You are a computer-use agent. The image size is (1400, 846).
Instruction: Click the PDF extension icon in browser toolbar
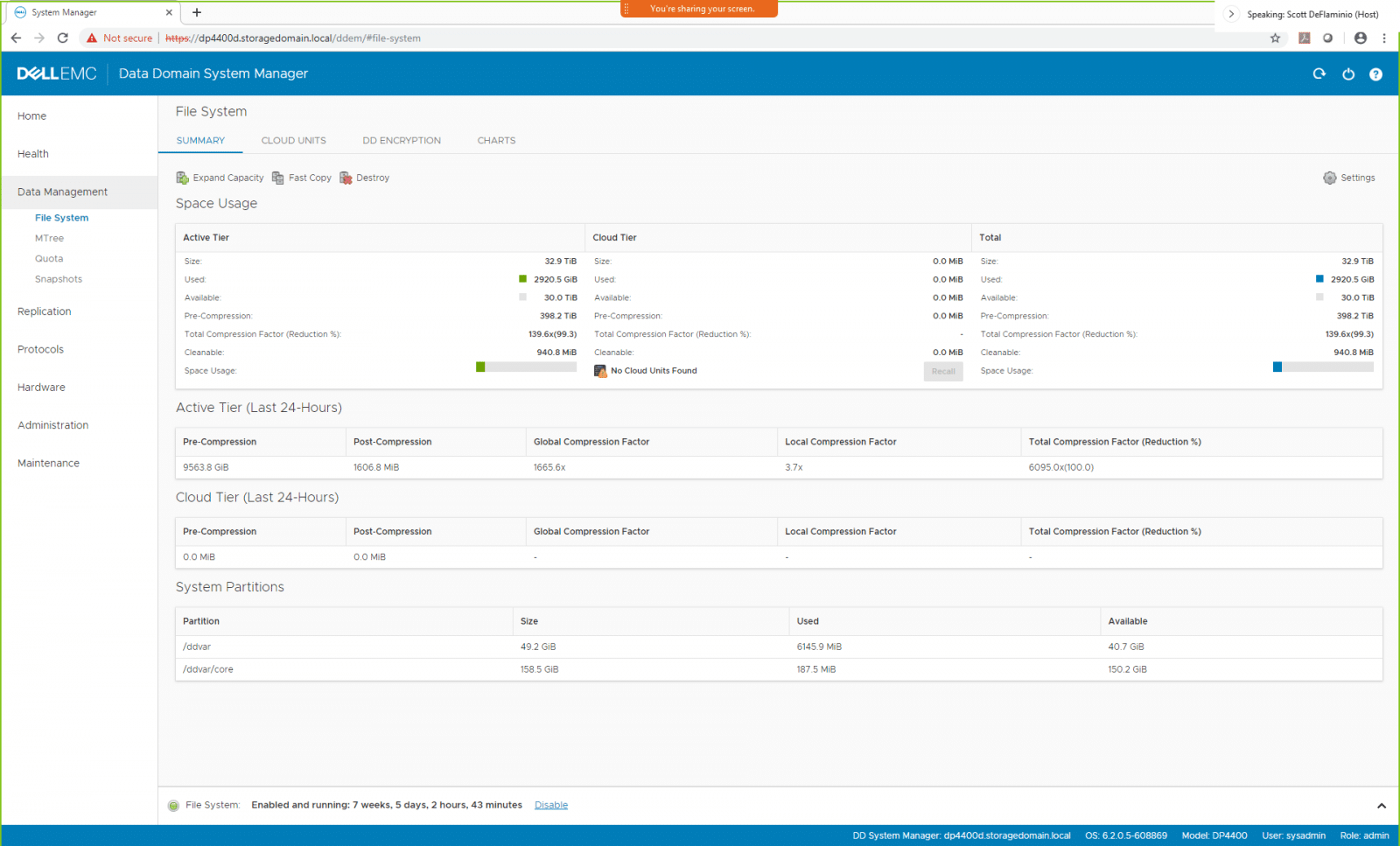pos(1304,38)
